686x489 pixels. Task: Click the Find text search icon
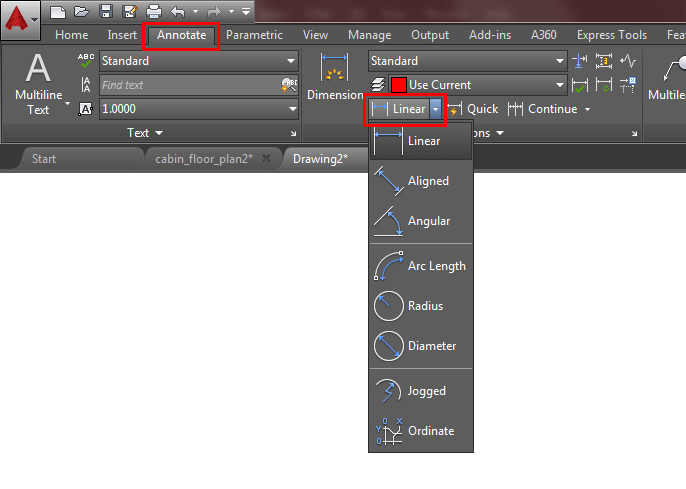[x=289, y=85]
